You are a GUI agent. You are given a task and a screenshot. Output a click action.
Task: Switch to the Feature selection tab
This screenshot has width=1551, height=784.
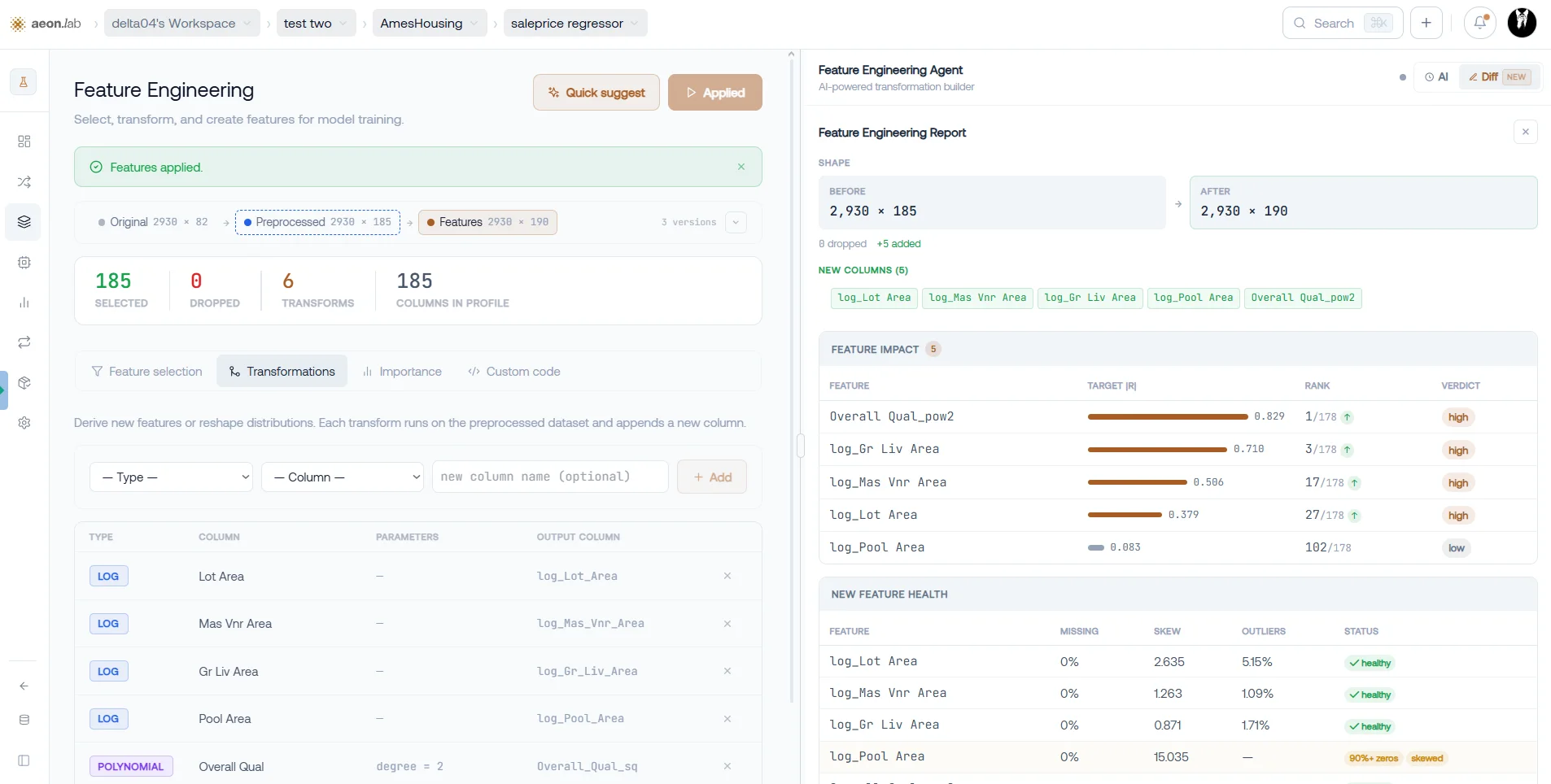[146, 371]
